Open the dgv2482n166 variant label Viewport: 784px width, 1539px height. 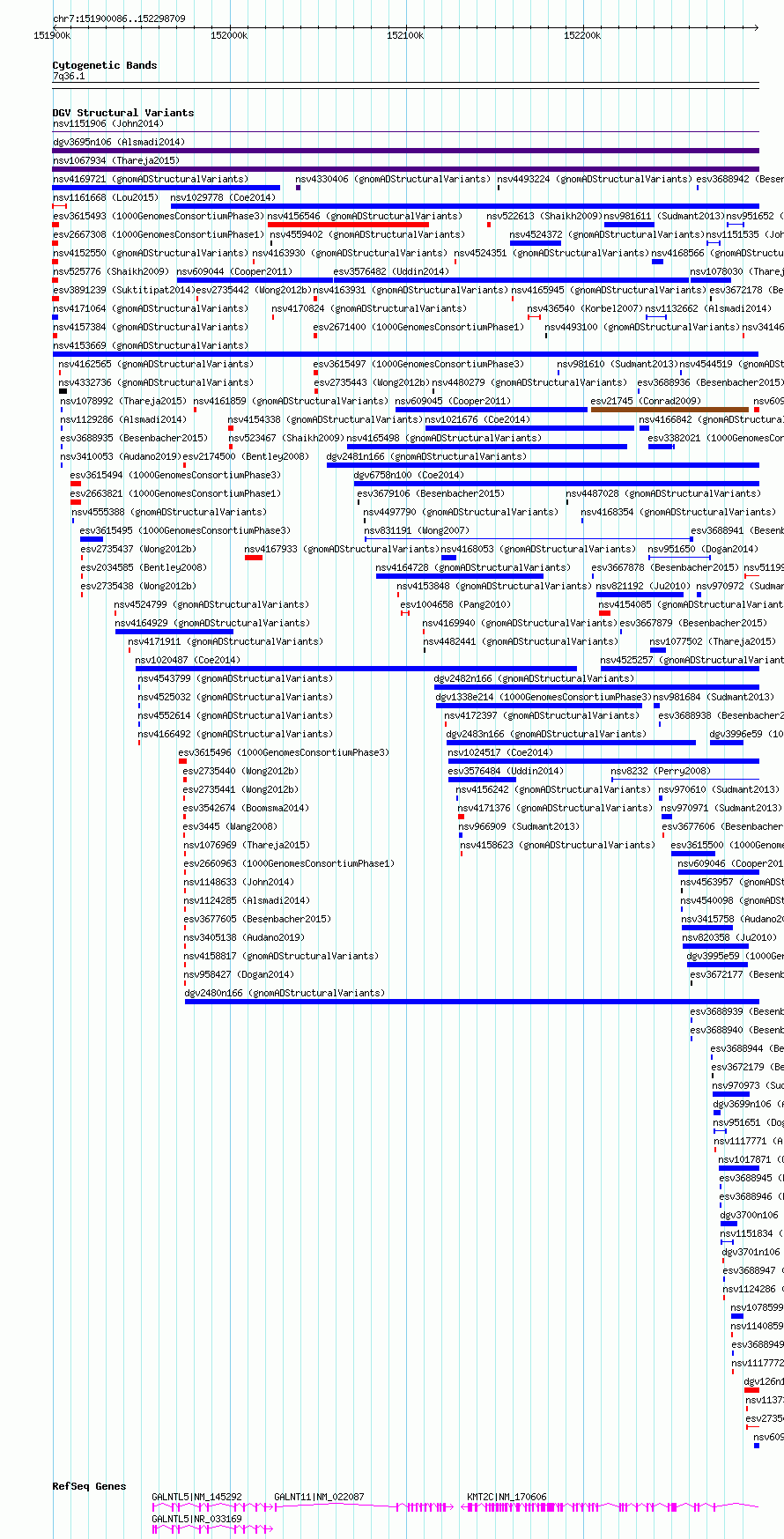pos(534,678)
